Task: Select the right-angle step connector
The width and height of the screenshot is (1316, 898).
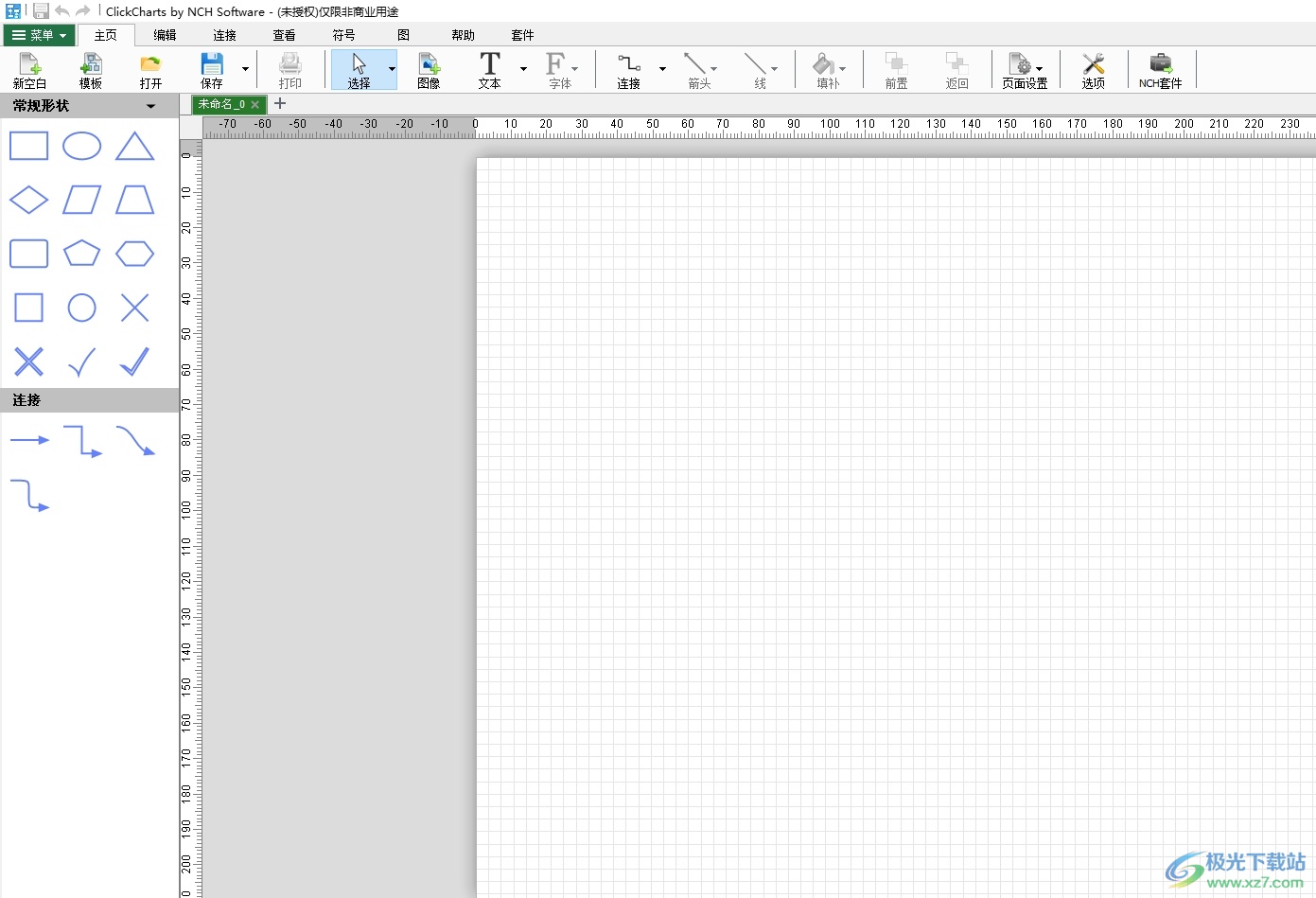Action: tap(82, 441)
